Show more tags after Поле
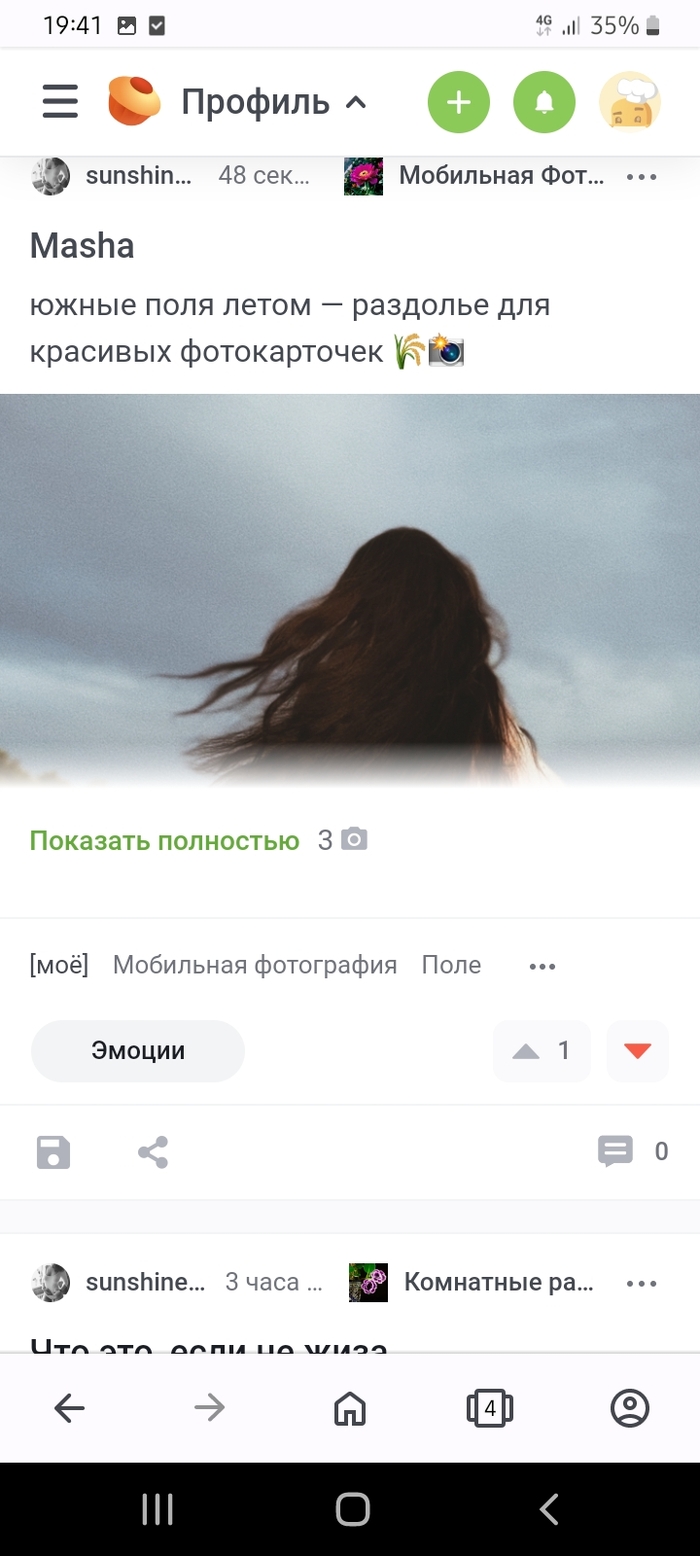The height and width of the screenshot is (1556, 700). (542, 966)
